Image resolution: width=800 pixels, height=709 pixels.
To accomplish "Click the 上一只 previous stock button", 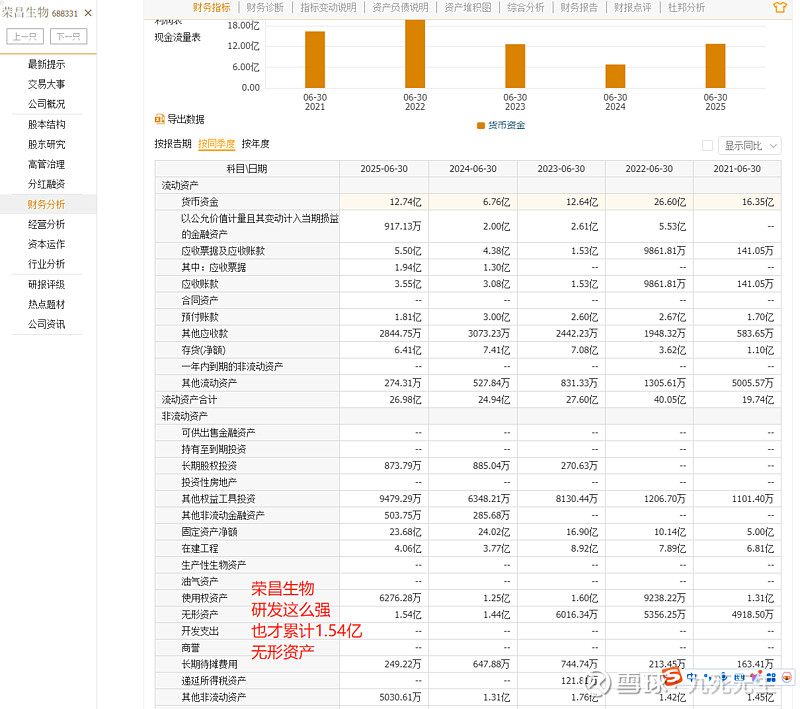I will tap(25, 37).
